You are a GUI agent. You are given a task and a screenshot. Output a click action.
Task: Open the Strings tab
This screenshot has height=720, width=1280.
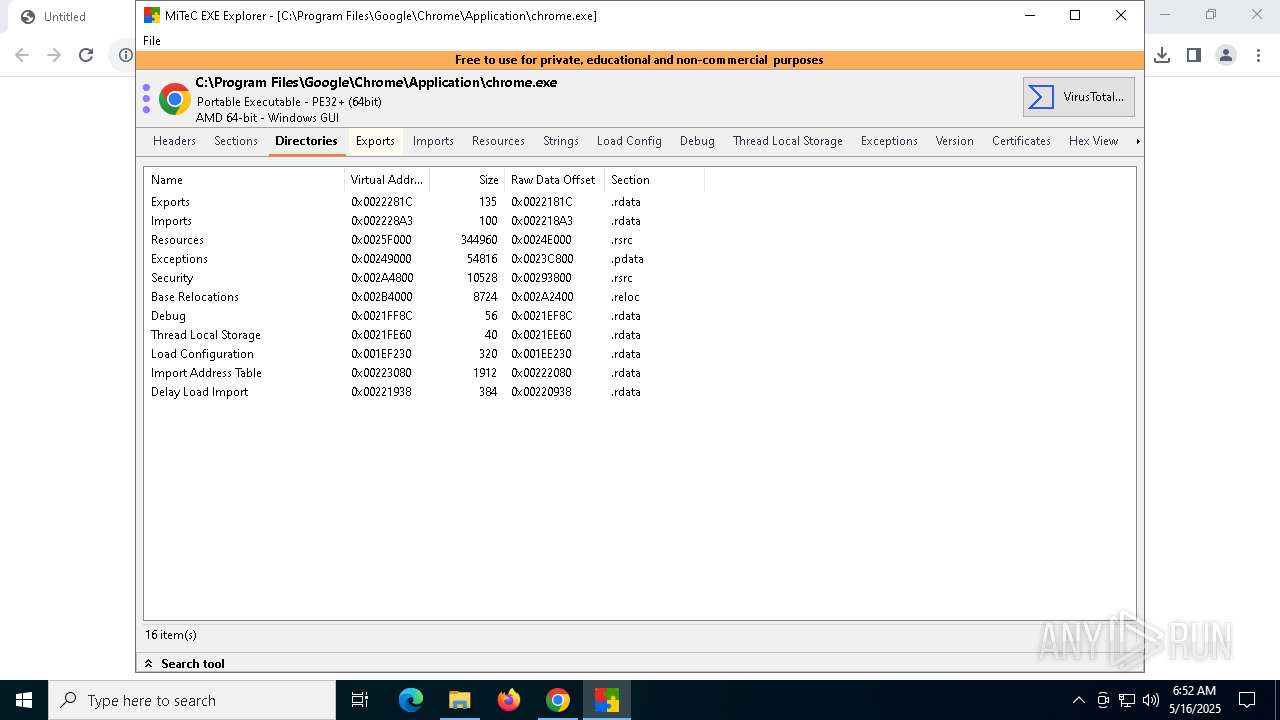click(x=561, y=141)
